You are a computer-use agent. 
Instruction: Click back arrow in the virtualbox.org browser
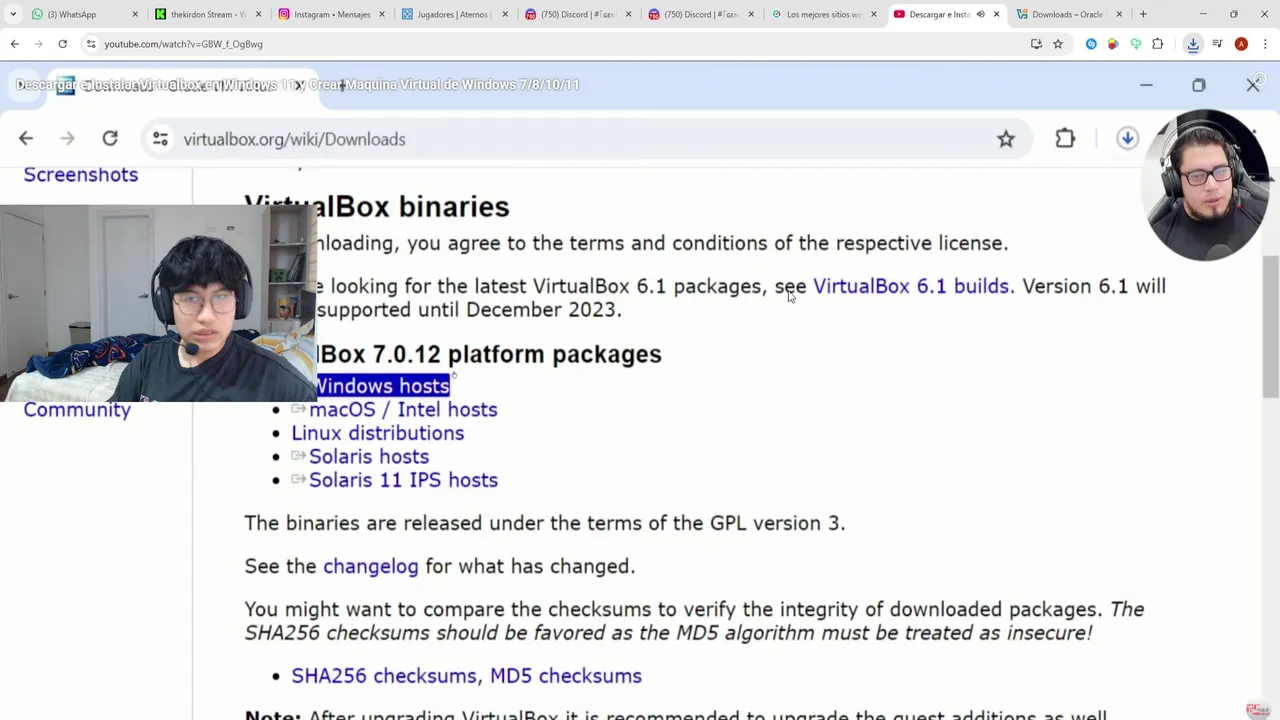(26, 139)
